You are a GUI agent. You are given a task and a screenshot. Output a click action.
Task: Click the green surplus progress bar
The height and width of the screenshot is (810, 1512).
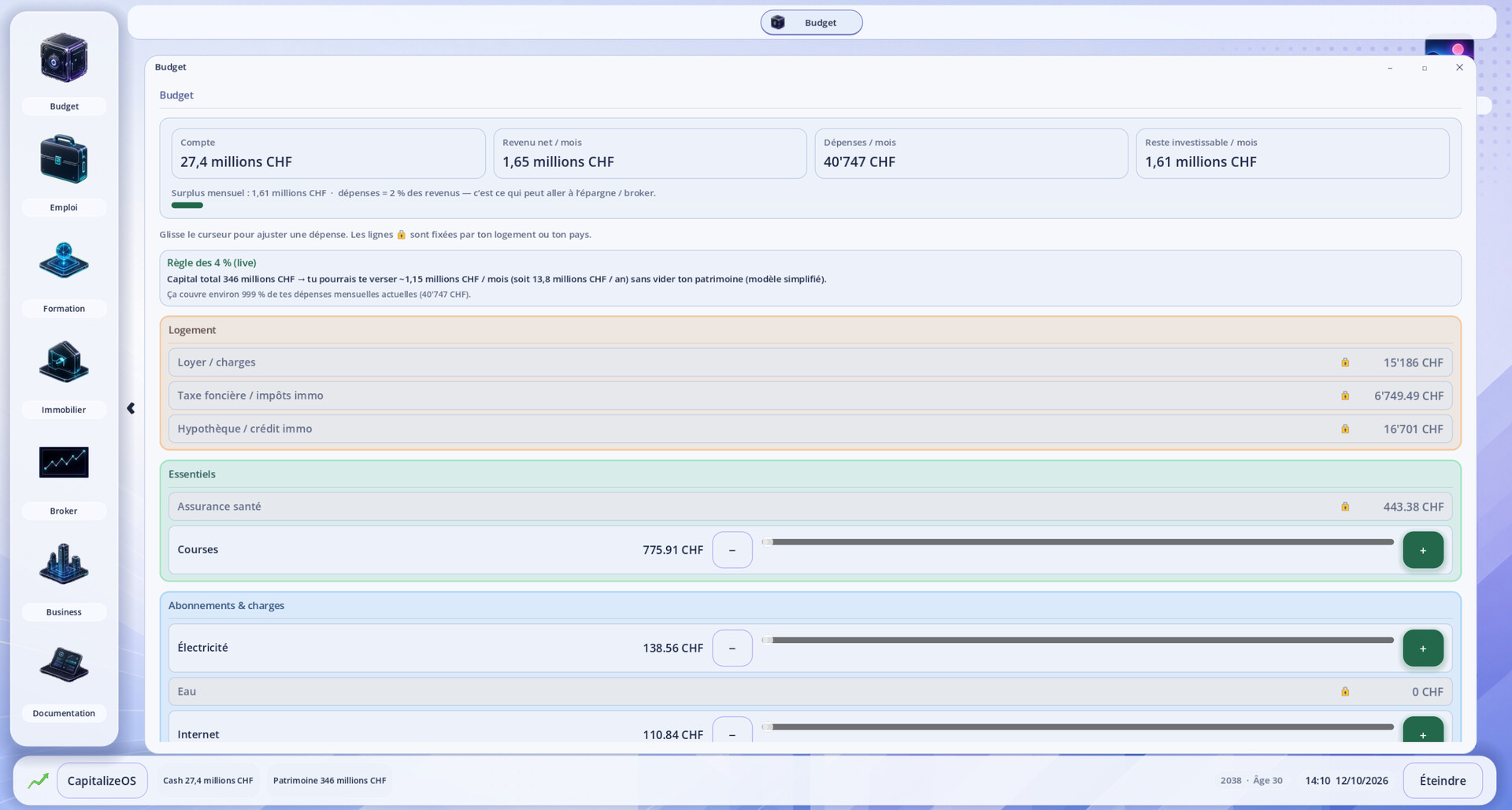(x=187, y=206)
